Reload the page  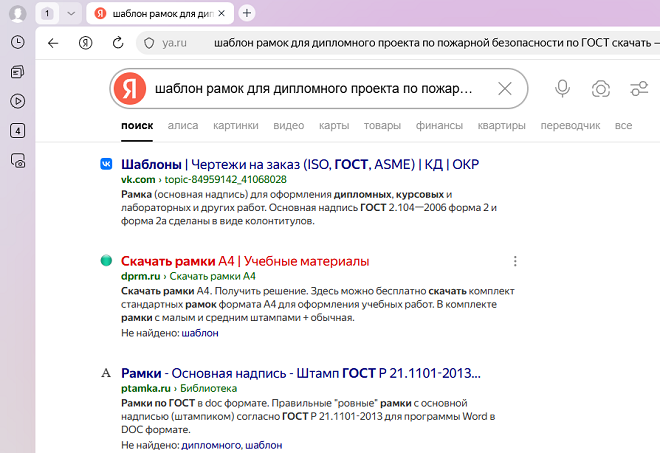(118, 43)
